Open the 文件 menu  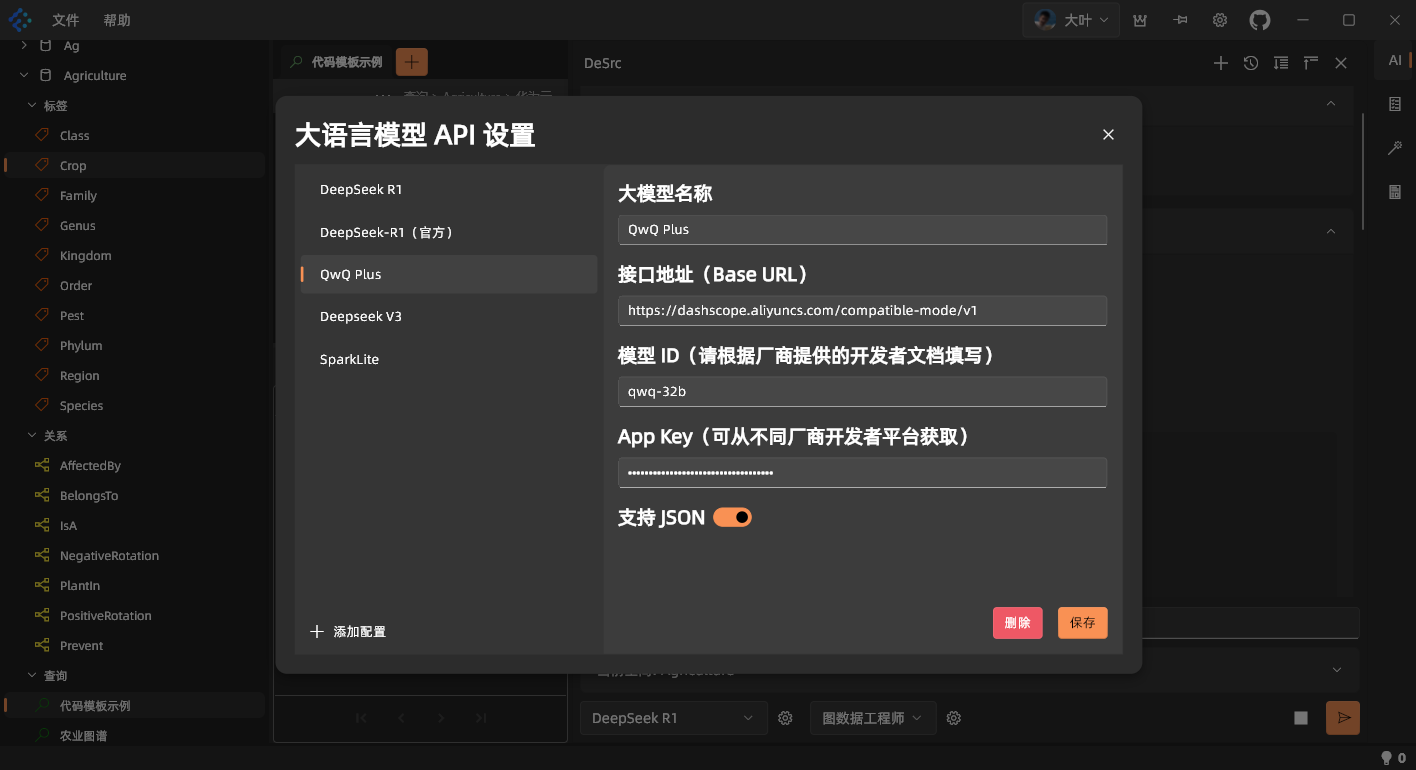[65, 19]
